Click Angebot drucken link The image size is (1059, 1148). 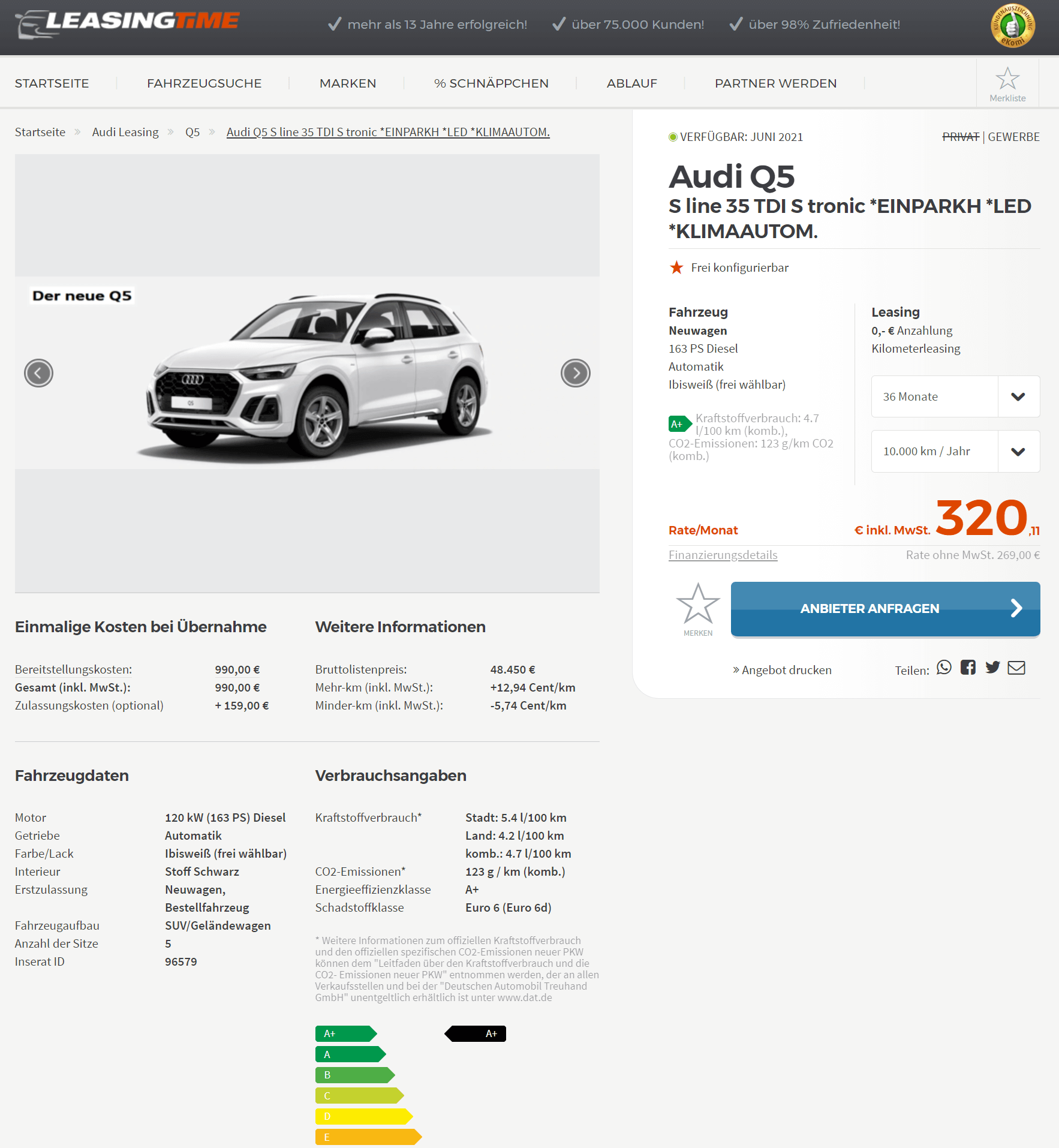pos(782,670)
